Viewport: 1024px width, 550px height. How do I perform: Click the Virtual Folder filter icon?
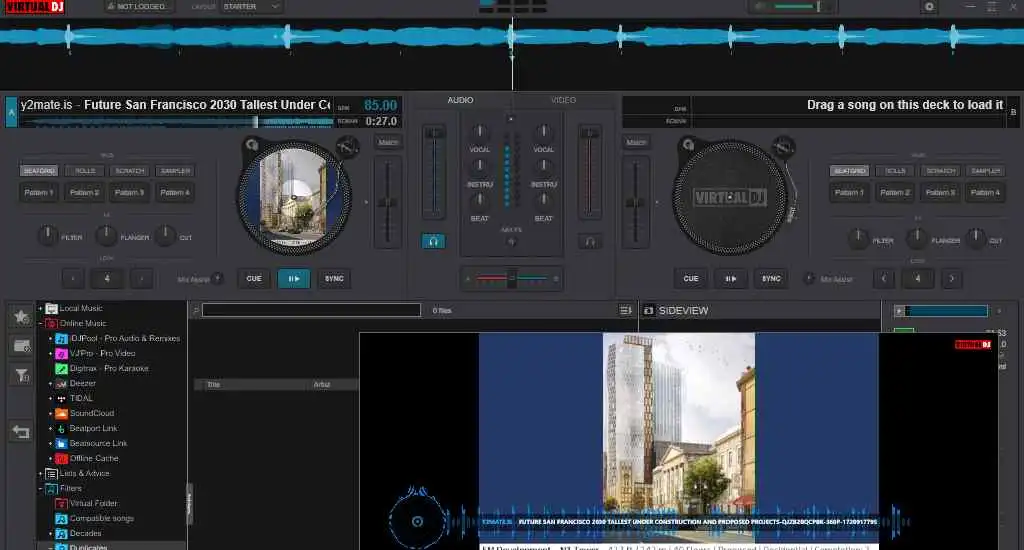pos(61,504)
